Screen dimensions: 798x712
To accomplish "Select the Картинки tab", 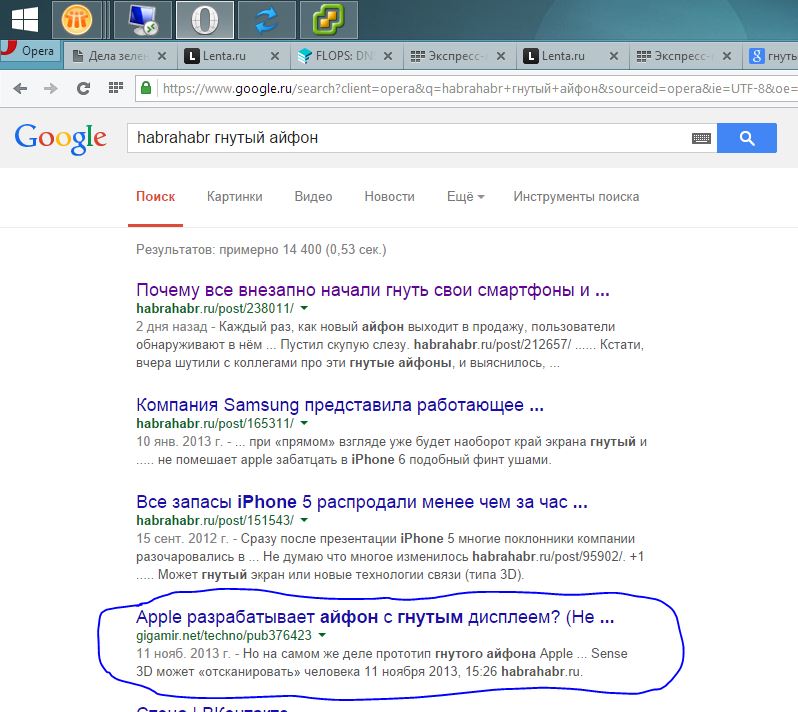I will (235, 196).
